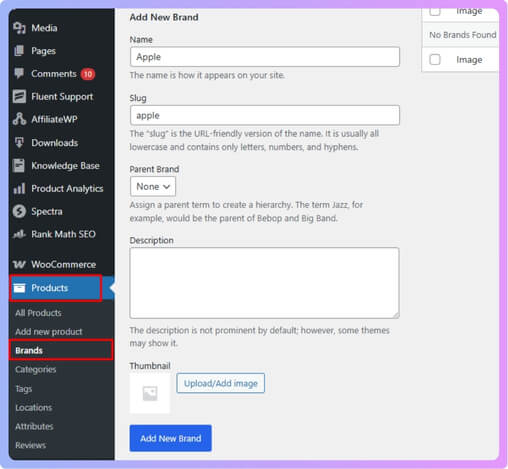The width and height of the screenshot is (508, 469).
Task: Click the blue Add New Brand button
Action: [x=171, y=438]
